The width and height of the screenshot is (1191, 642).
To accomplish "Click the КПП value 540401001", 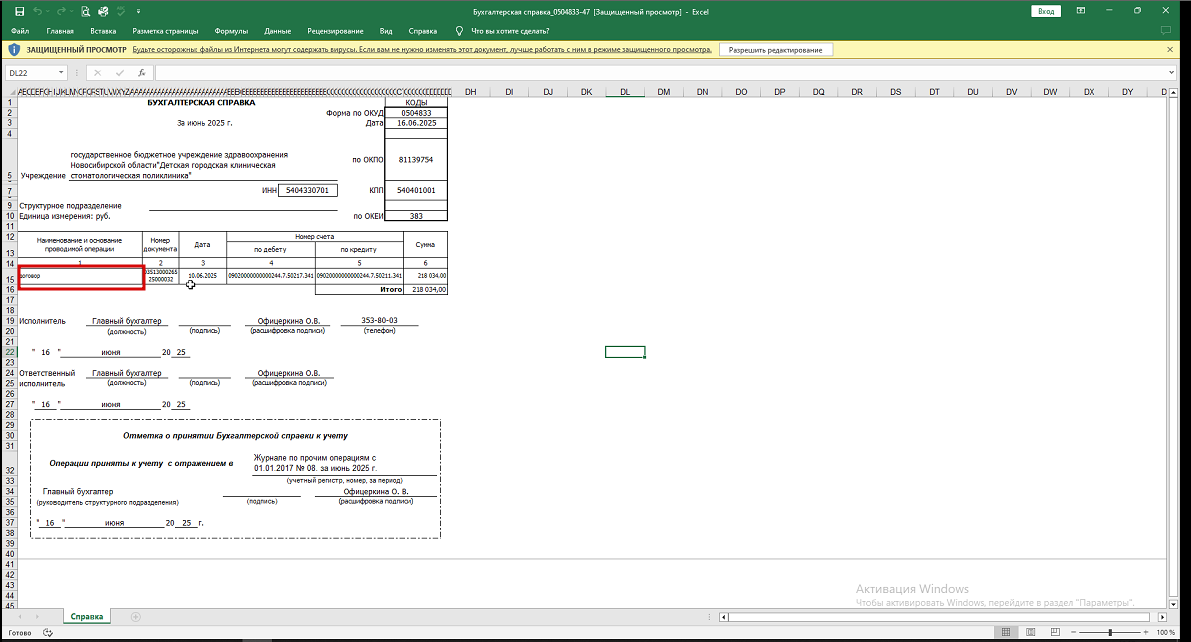I will click(416, 190).
